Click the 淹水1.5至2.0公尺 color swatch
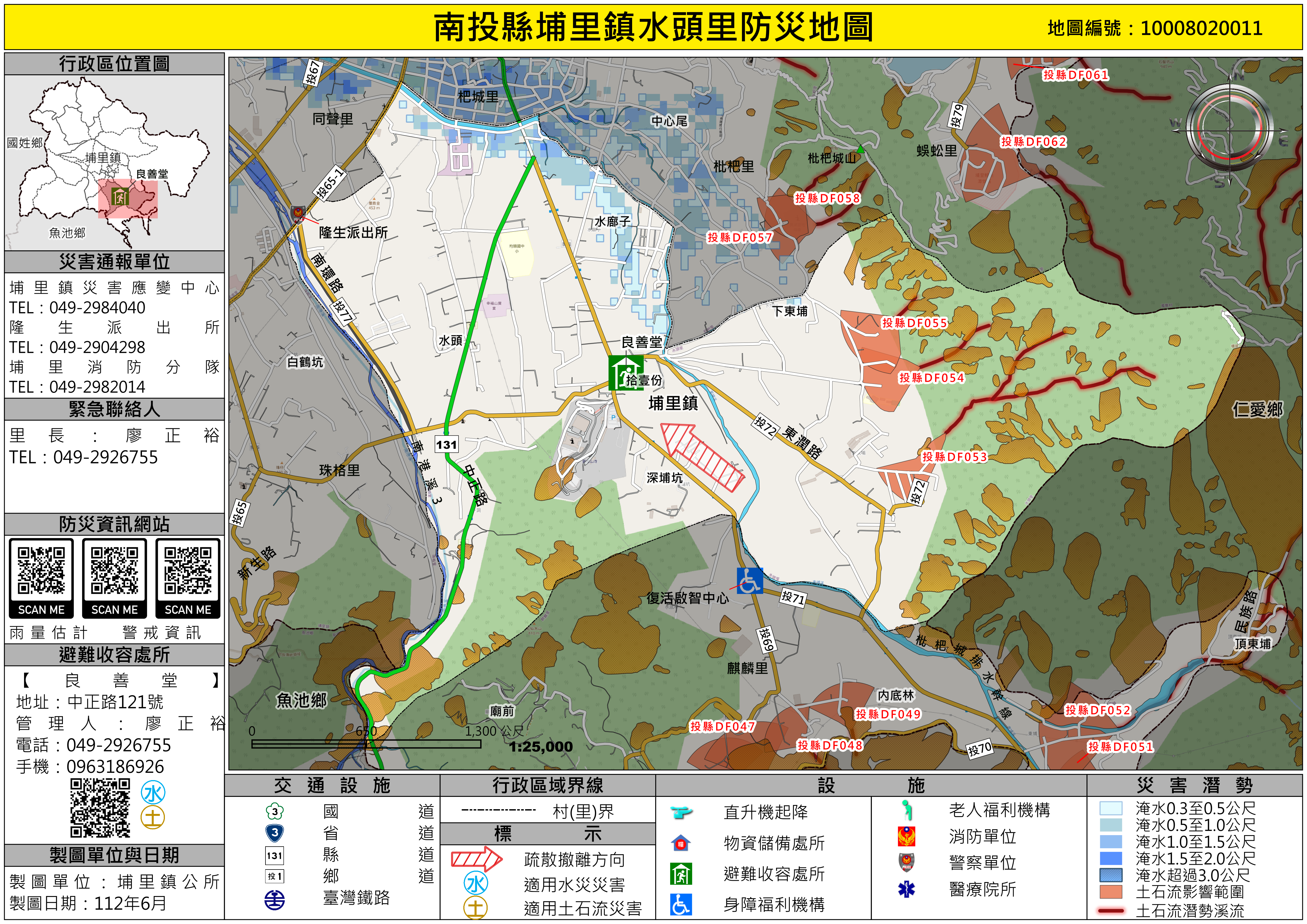Viewport: 1307px width, 924px height. [1111, 858]
